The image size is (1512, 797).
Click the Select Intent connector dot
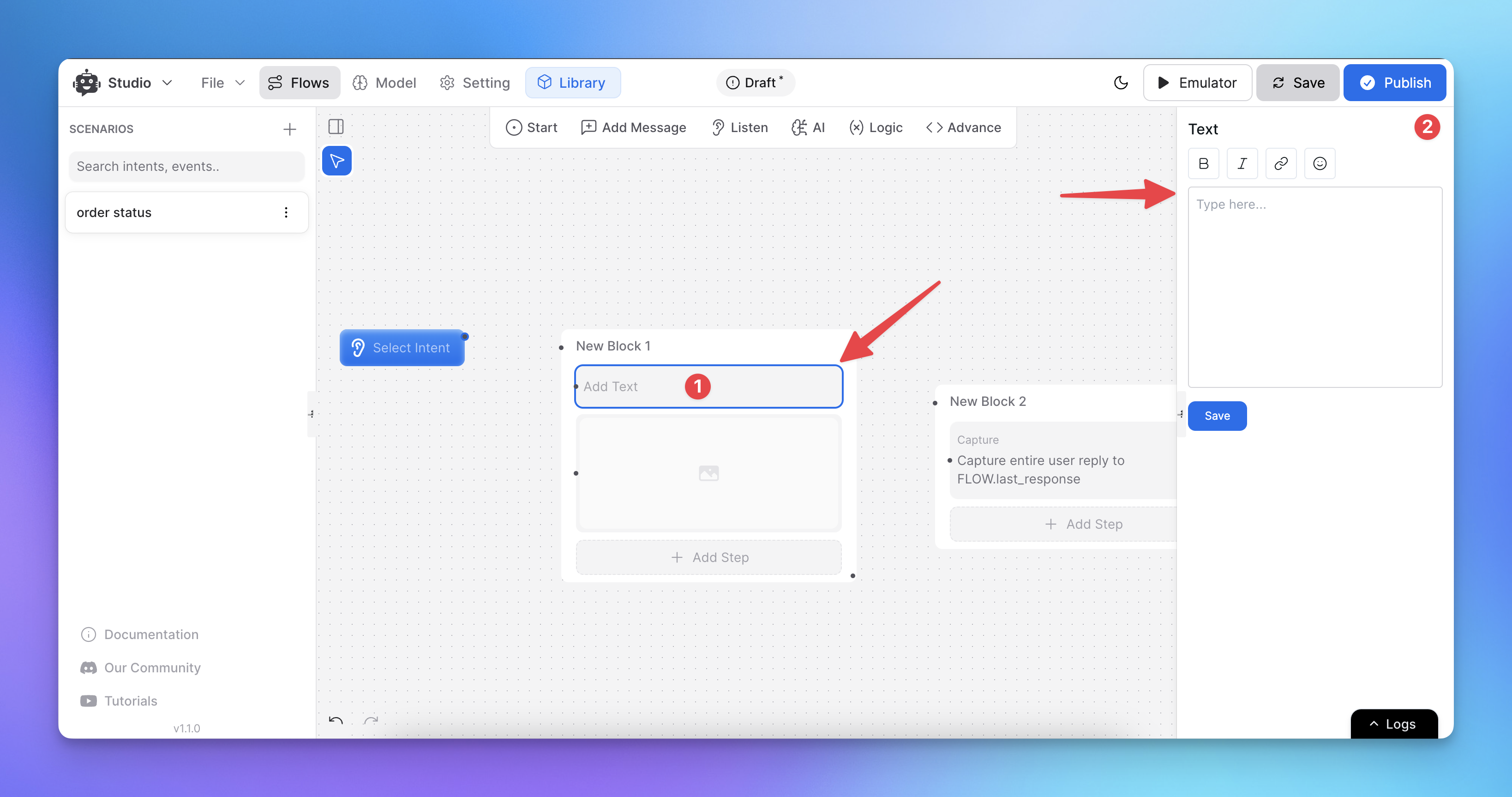pos(464,337)
